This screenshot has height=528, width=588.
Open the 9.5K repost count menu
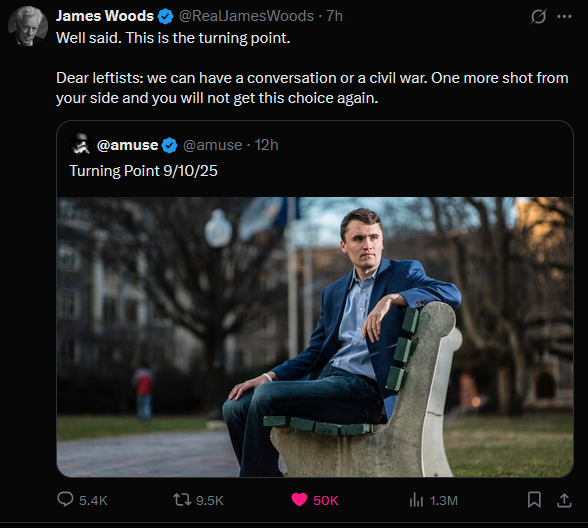pyautogui.click(x=210, y=501)
